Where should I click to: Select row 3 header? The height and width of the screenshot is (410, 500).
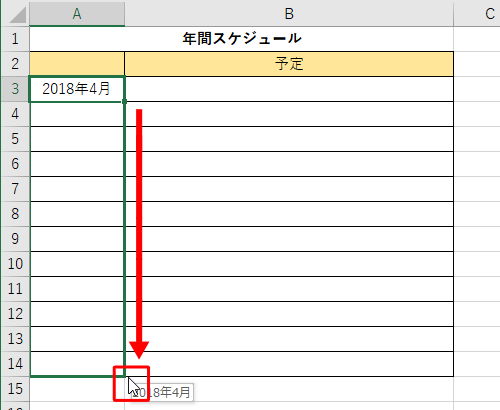[15, 89]
